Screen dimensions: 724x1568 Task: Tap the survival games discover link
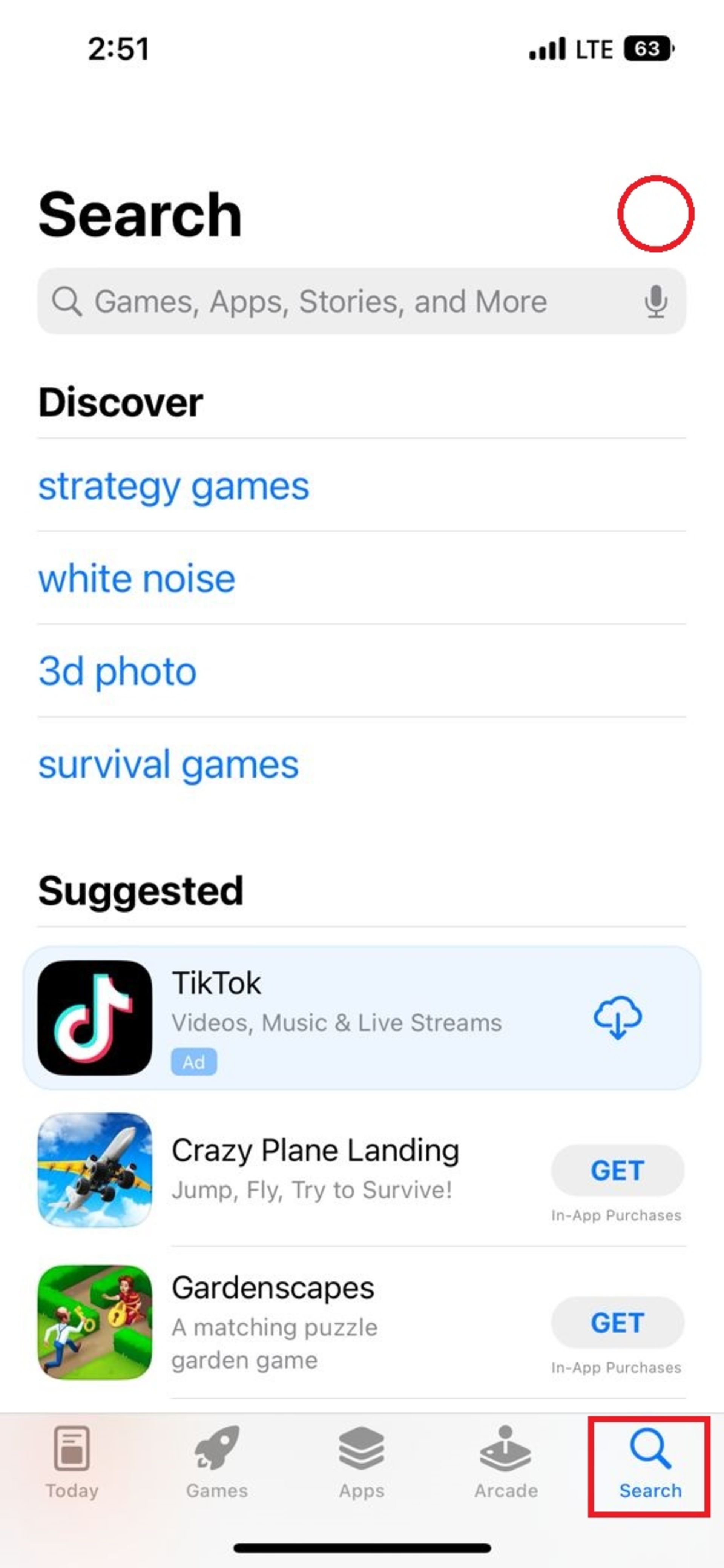point(169,763)
